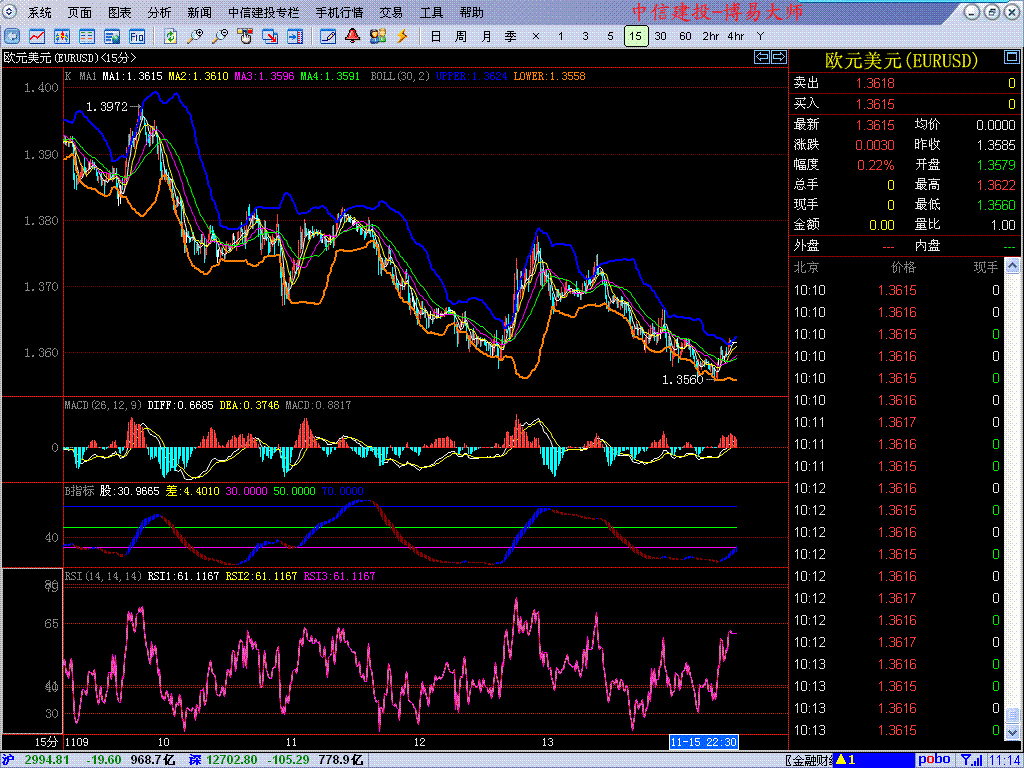Toggle the 日 daily chart period
This screenshot has height=768, width=1024.
click(435, 36)
